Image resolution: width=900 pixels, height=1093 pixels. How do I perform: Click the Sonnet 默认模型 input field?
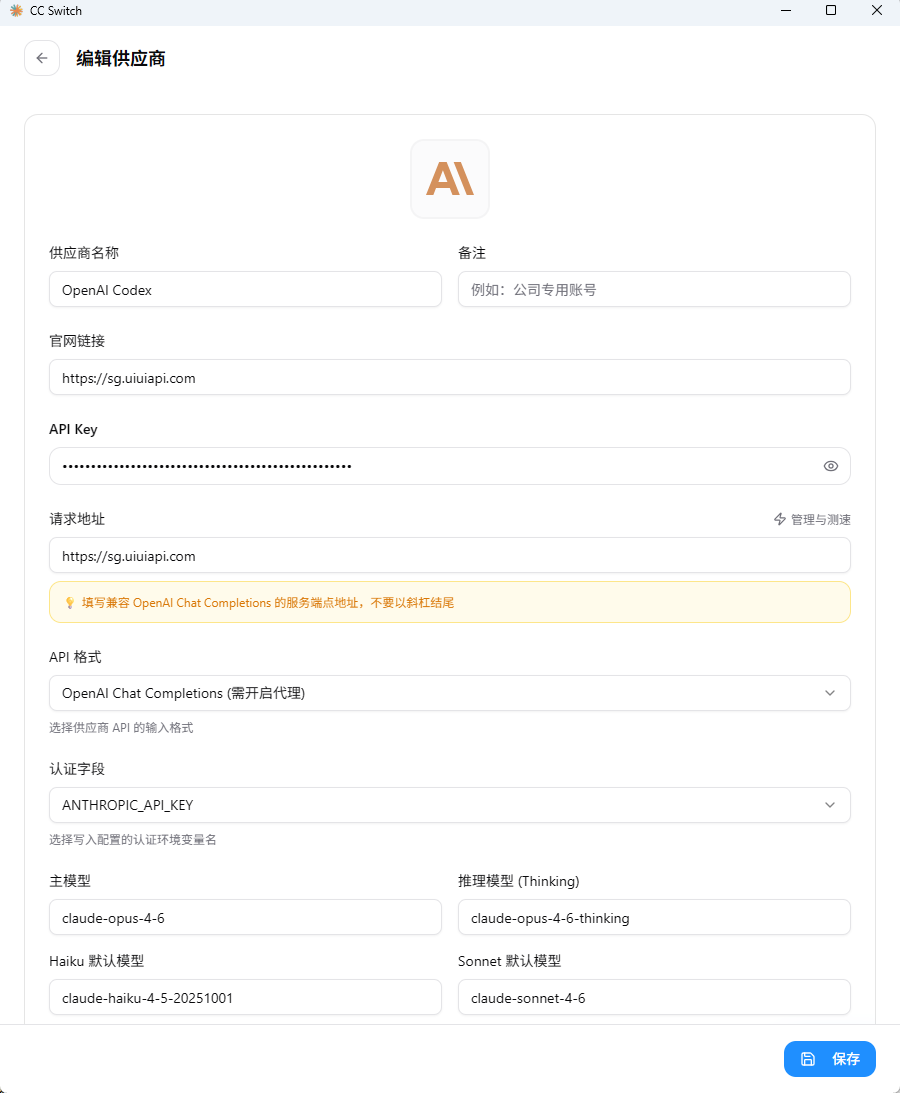click(x=654, y=998)
